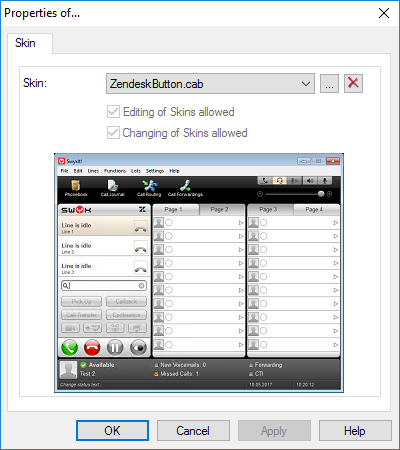Image resolution: width=400 pixels, height=450 pixels.
Task: Click the green pick-up phone icon
Action: 70,348
